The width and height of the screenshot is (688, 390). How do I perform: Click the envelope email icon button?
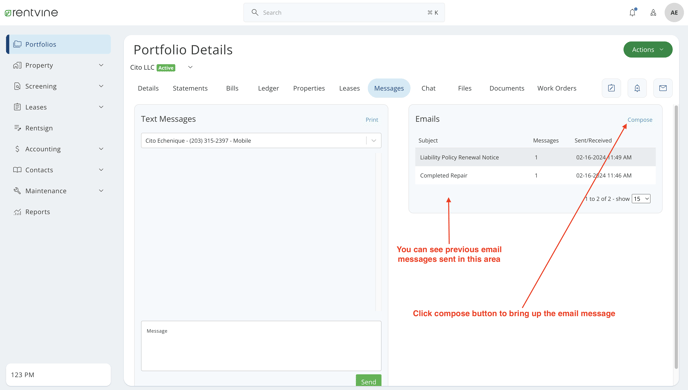(663, 88)
